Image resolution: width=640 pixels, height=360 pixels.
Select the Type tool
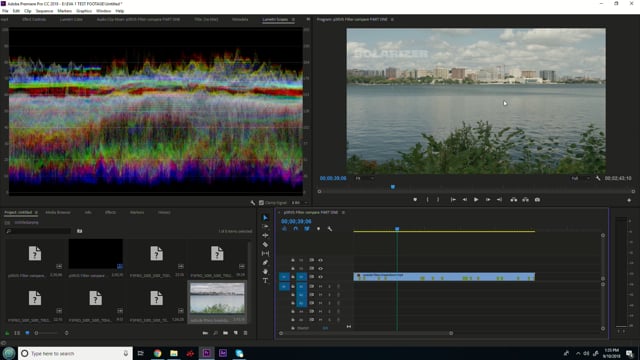coord(265,280)
